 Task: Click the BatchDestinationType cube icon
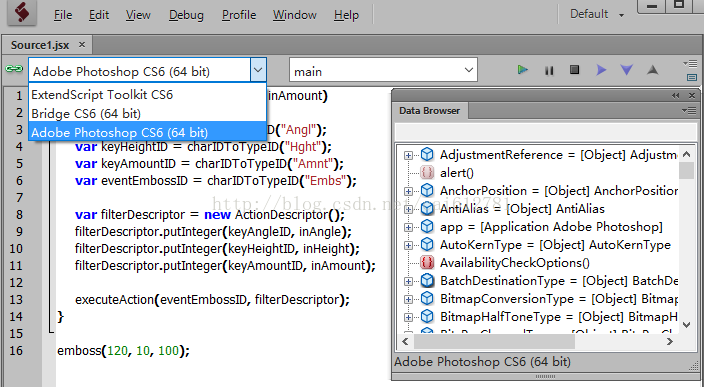tap(427, 281)
